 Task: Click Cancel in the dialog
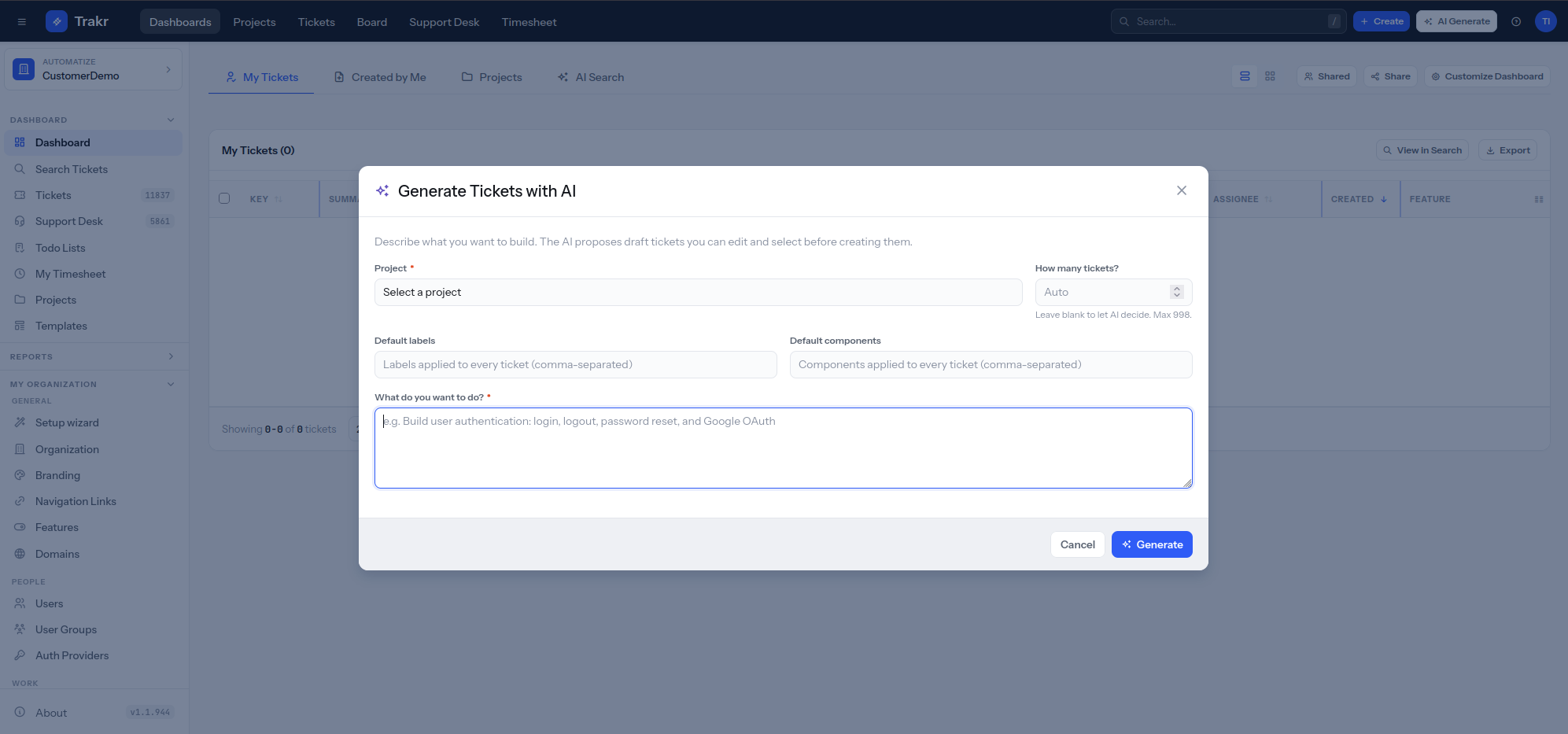[1077, 544]
